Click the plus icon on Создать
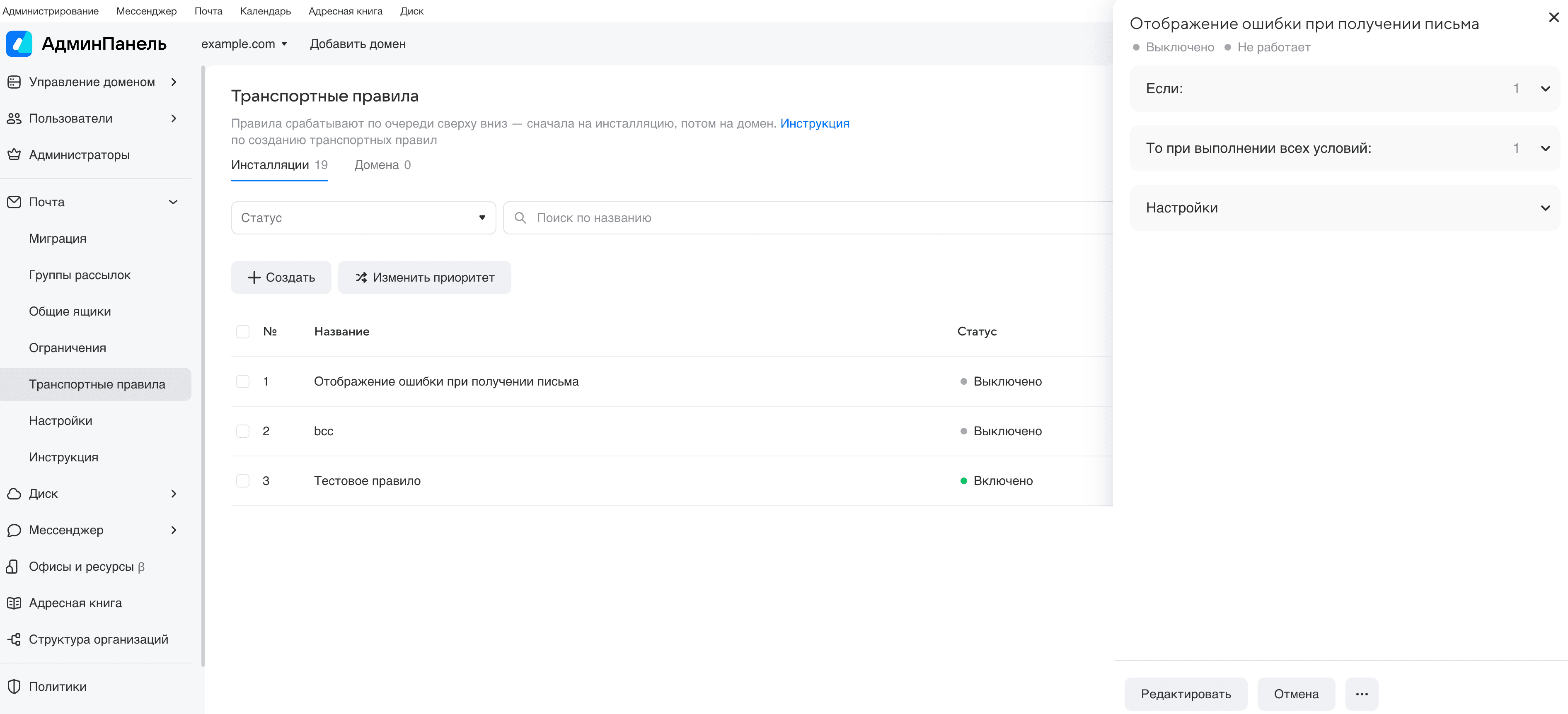The image size is (1568, 714). [254, 277]
